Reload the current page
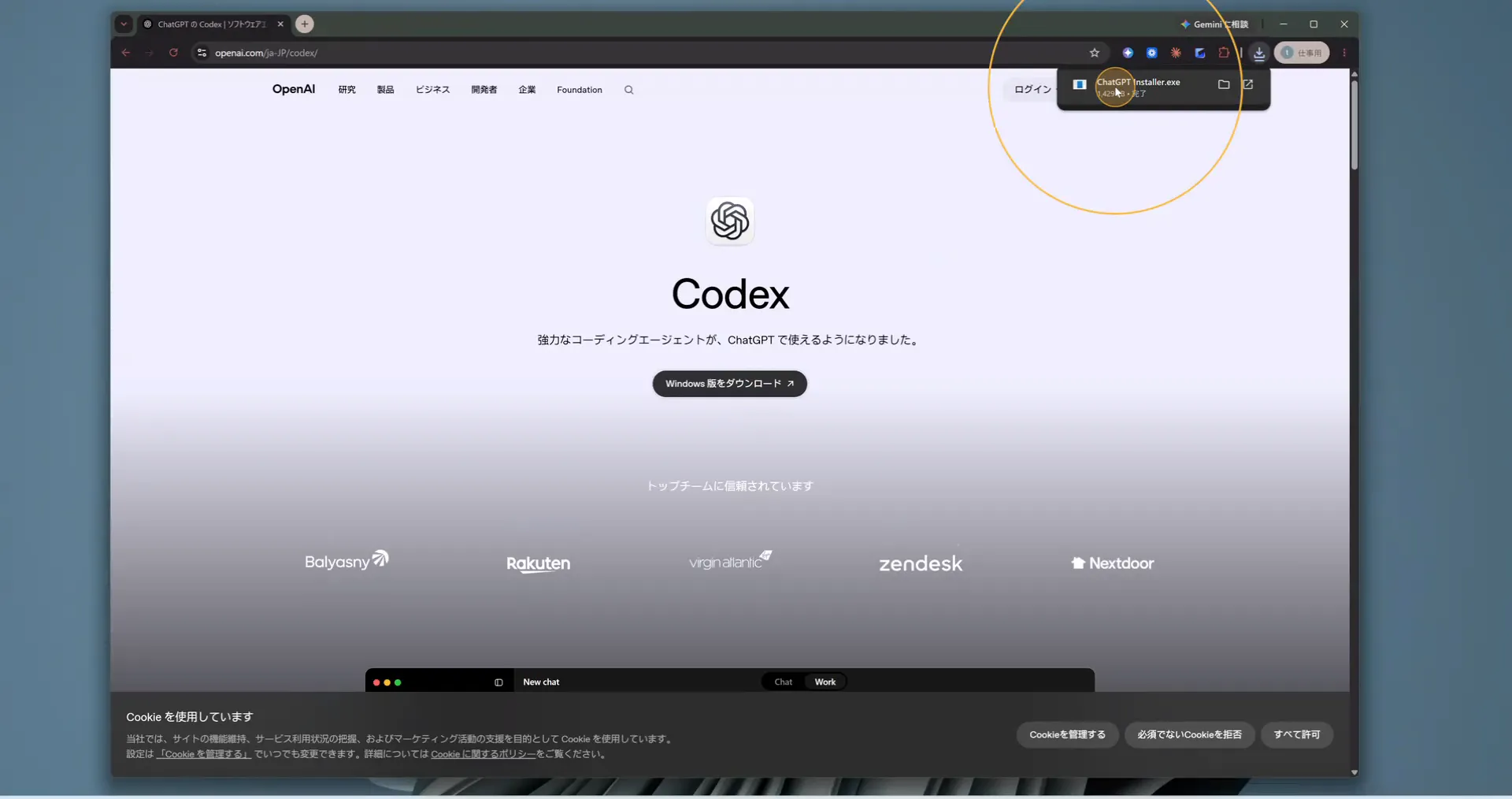 (173, 53)
